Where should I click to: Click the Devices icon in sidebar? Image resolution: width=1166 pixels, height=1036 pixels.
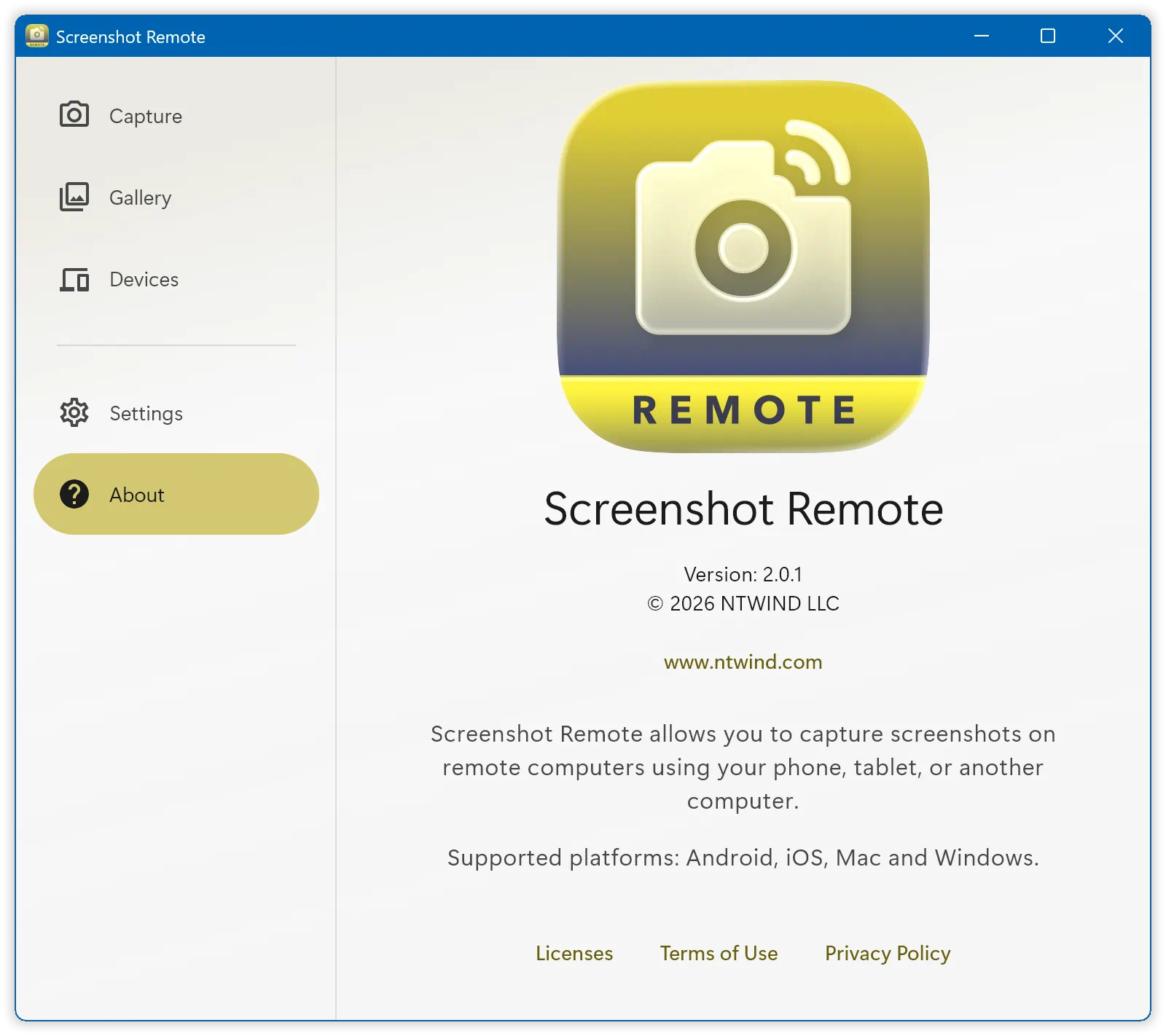click(x=74, y=279)
